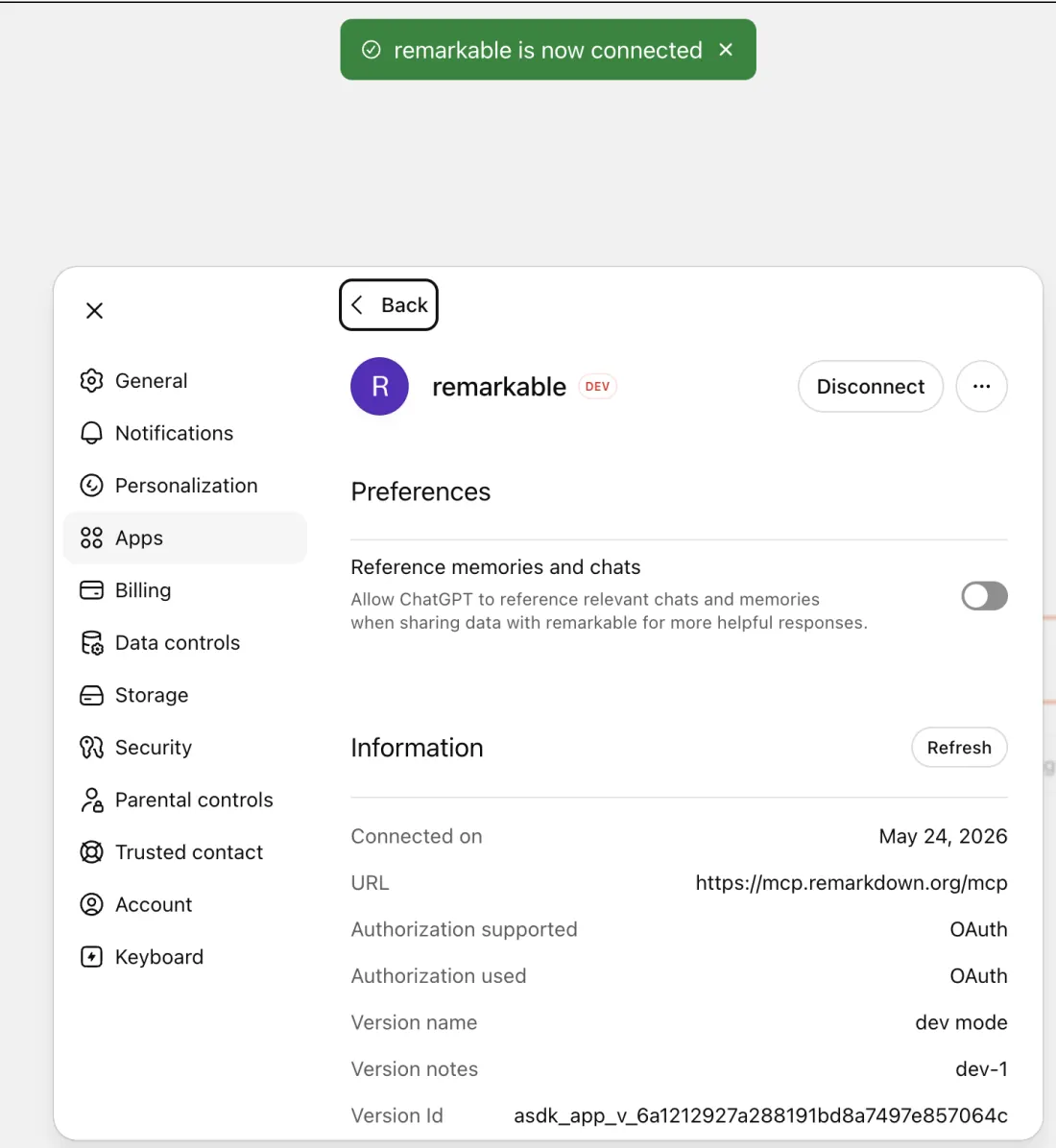Click the Trusted contact lifebuoy icon

click(91, 852)
